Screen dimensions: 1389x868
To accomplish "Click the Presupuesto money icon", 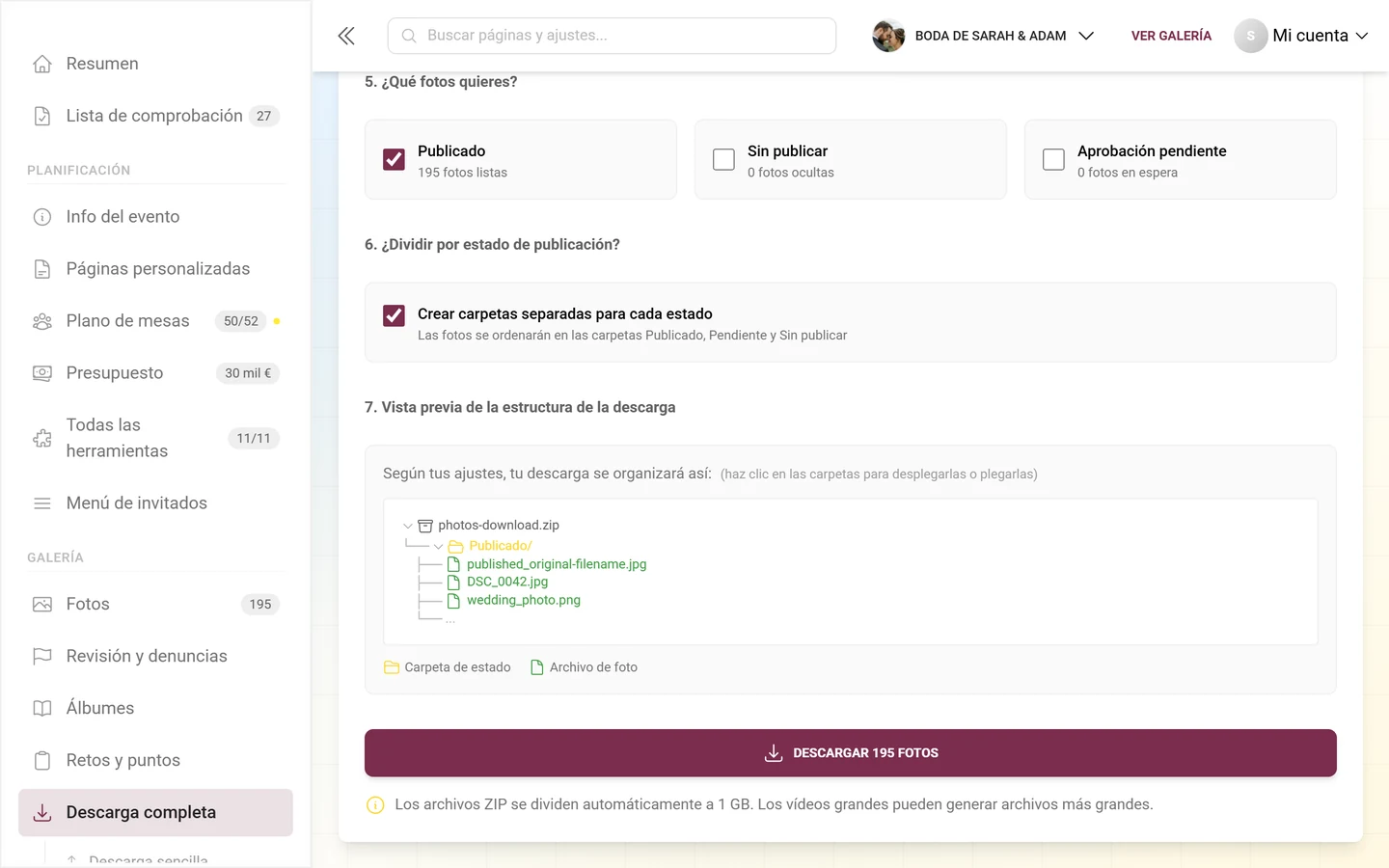I will coord(42,373).
